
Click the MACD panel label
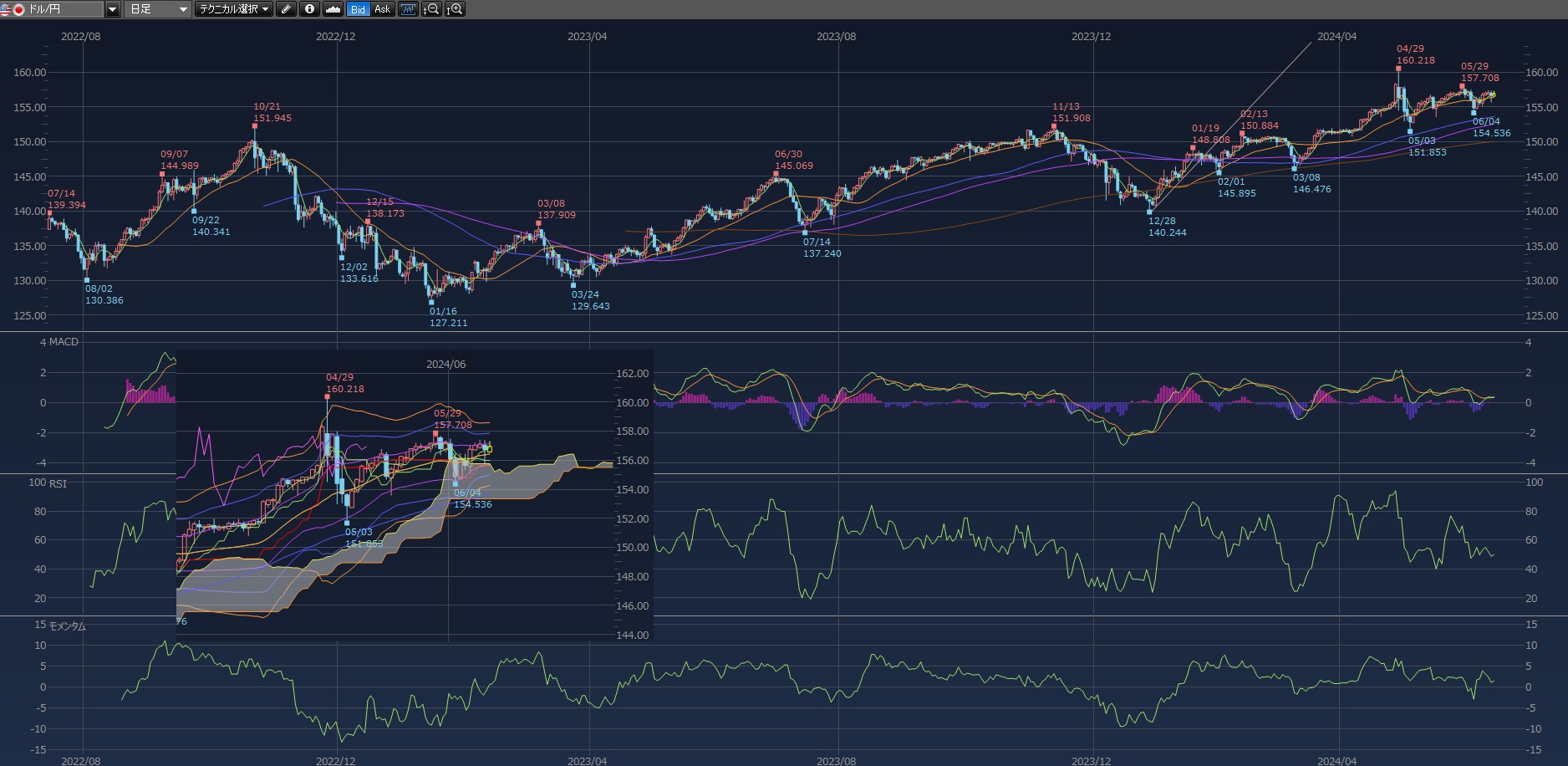63,342
